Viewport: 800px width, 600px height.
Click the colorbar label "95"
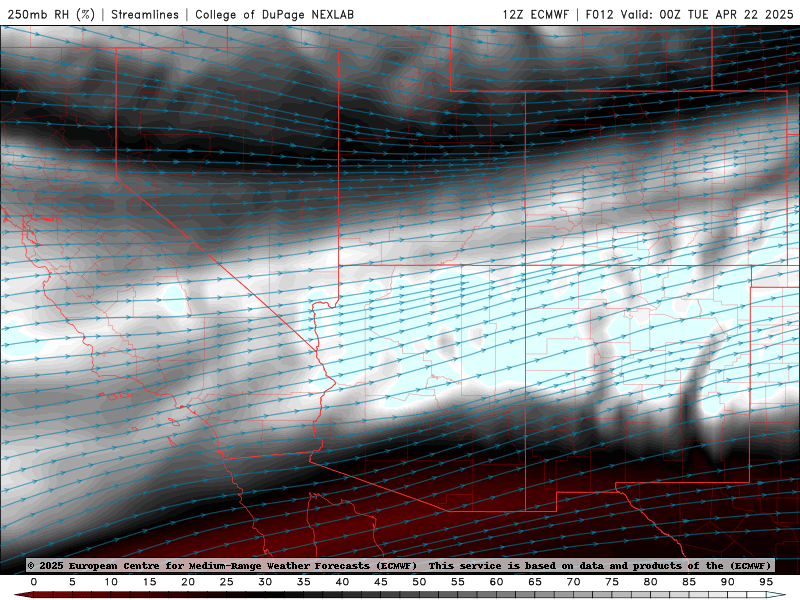tap(766, 582)
